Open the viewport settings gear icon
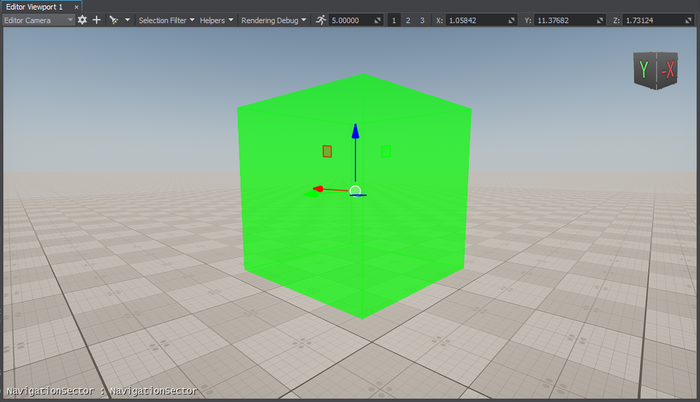This screenshot has height=402, width=700. point(82,20)
